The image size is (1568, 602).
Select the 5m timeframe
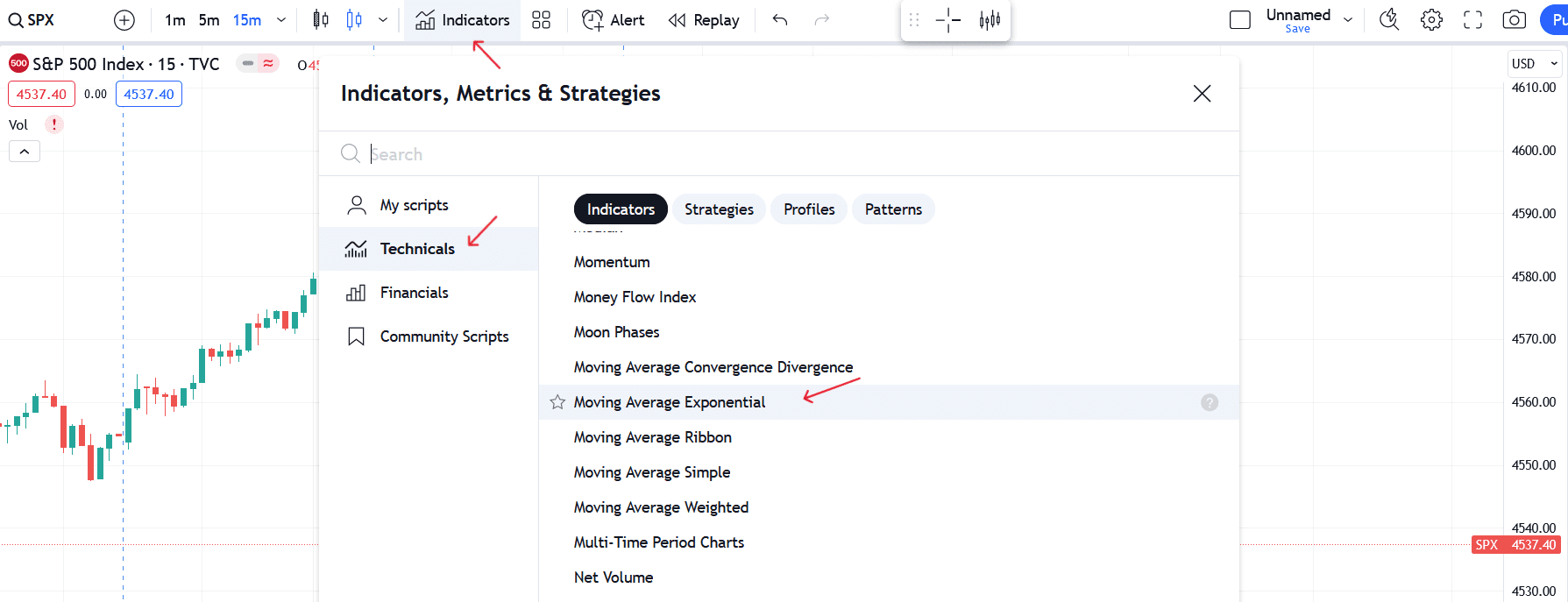(x=209, y=20)
